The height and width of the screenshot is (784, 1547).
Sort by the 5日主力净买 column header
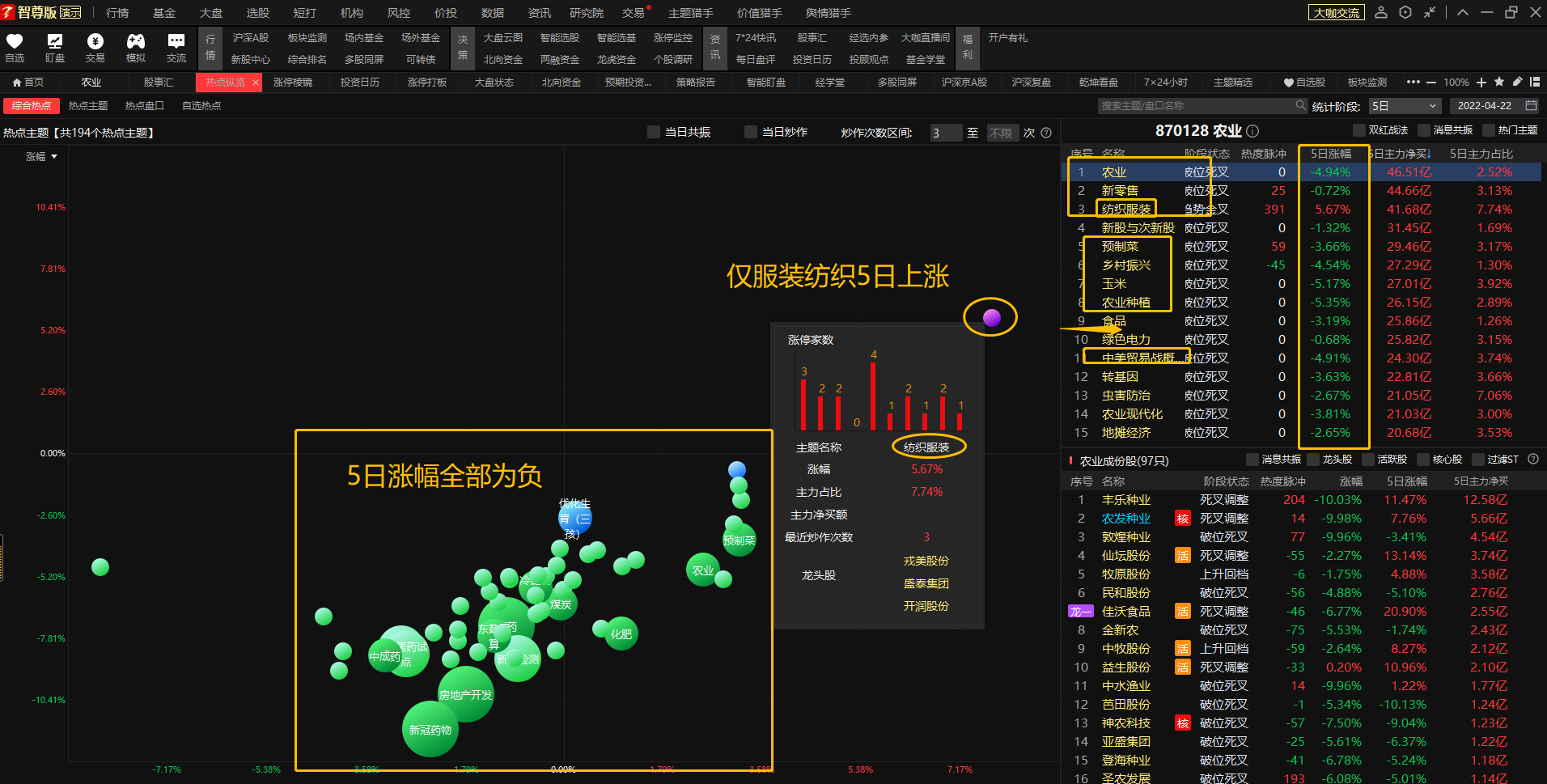click(x=1400, y=153)
